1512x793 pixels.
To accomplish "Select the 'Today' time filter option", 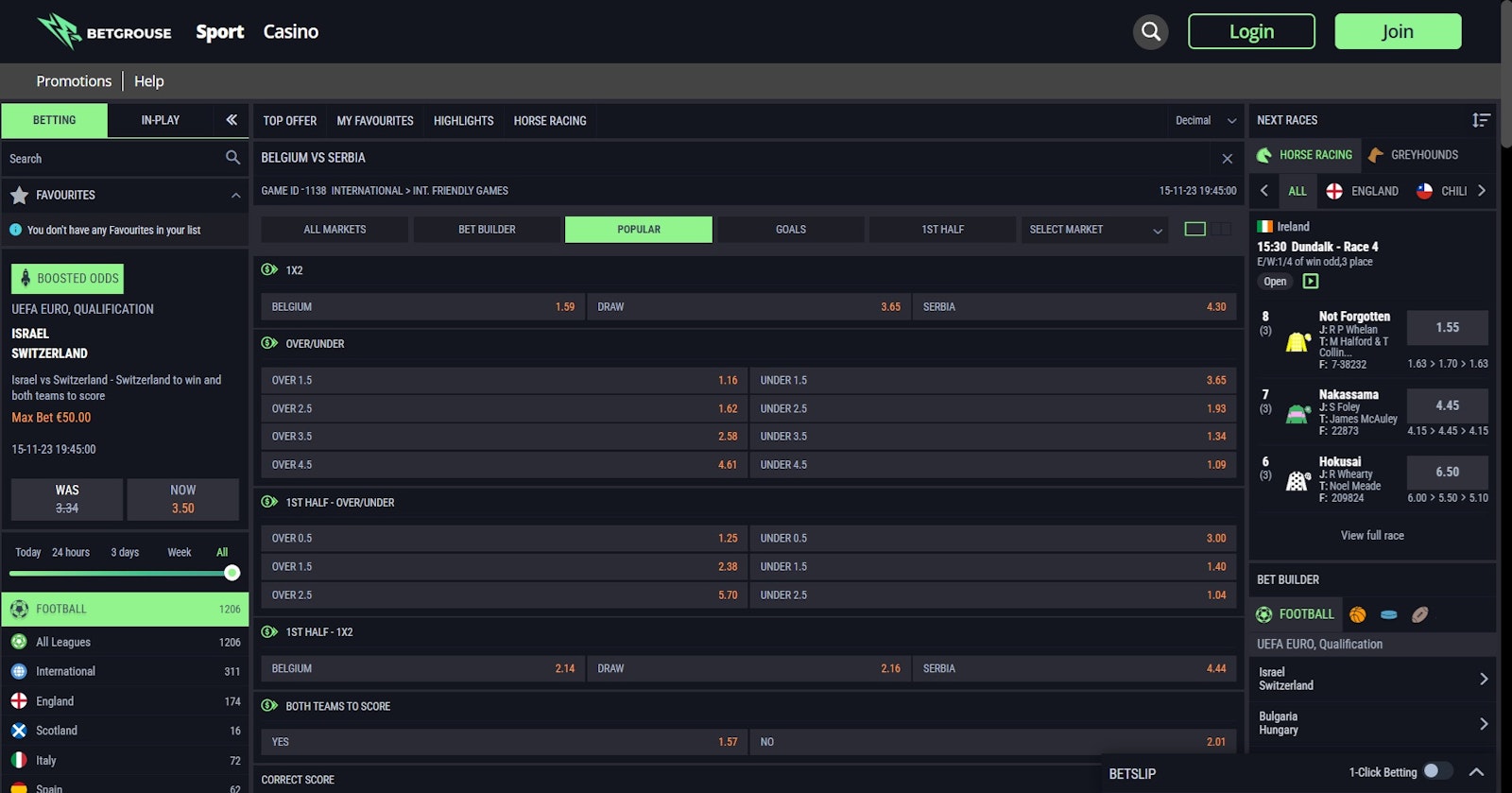I will (27, 553).
